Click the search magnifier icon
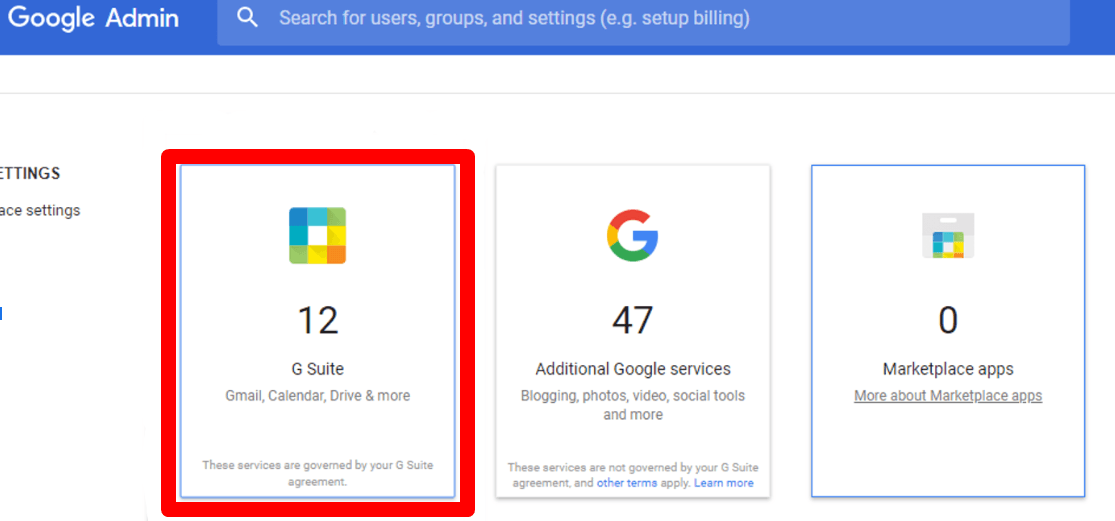This screenshot has width=1115, height=521. (247, 18)
